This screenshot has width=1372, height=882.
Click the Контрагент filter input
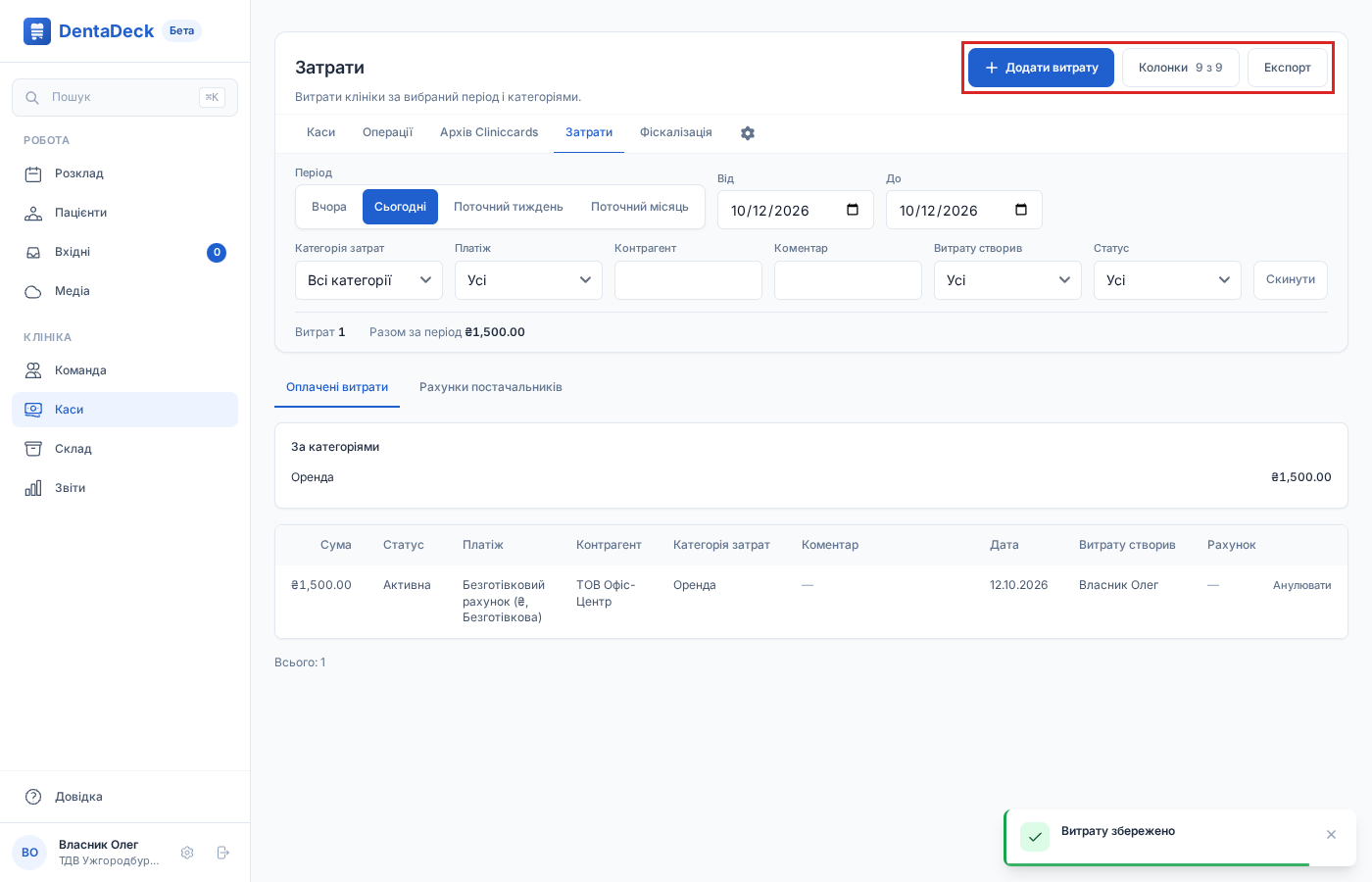(x=688, y=280)
